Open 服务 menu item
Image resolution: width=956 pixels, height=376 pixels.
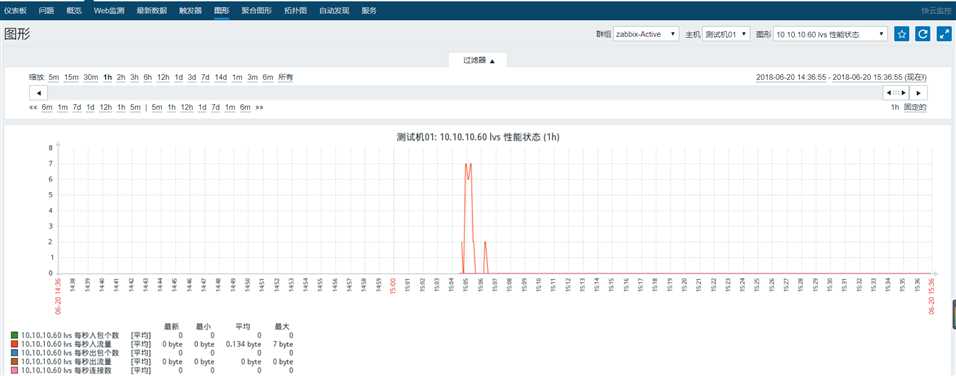(369, 10)
